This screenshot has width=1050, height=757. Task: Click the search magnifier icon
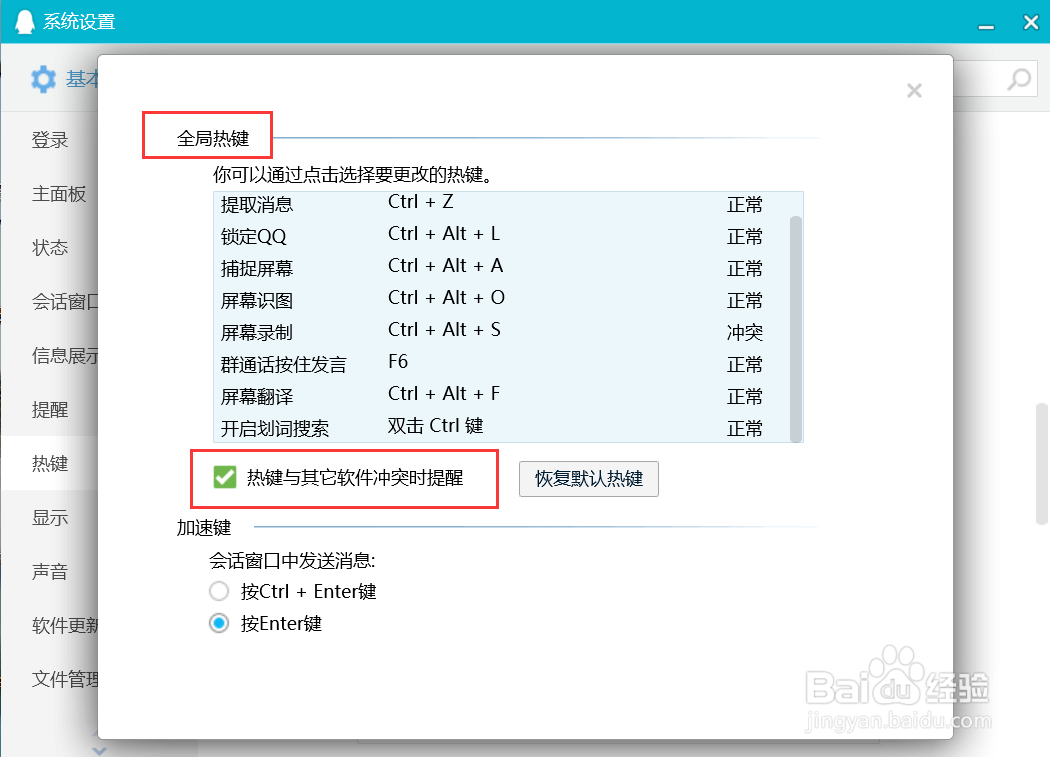point(1018,79)
